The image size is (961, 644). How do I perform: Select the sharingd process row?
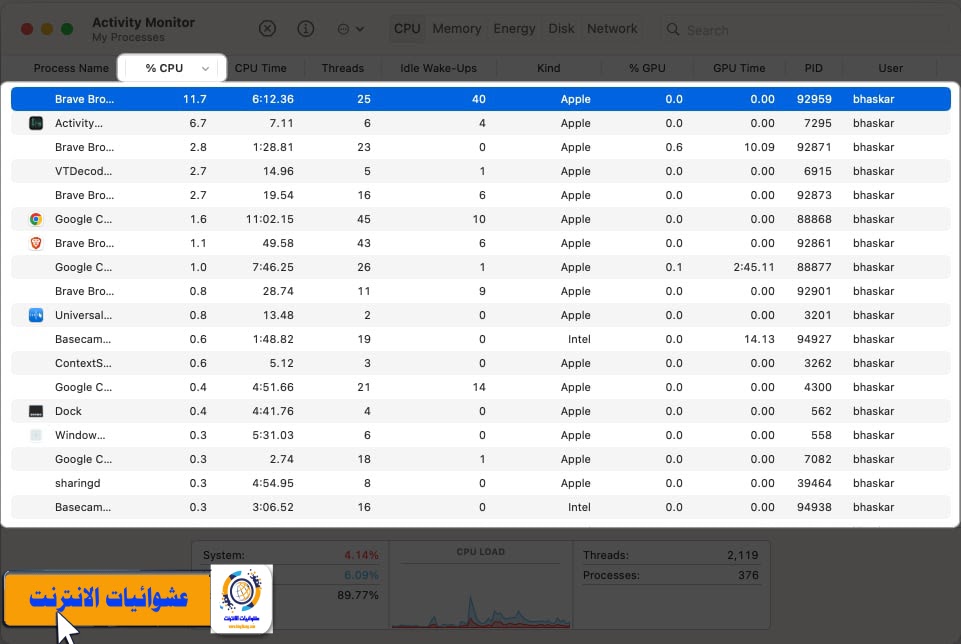tap(480, 483)
